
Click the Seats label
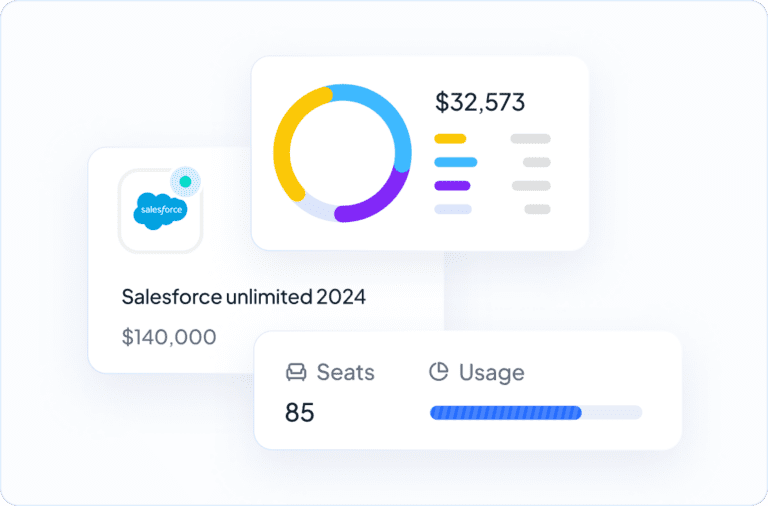pos(345,372)
